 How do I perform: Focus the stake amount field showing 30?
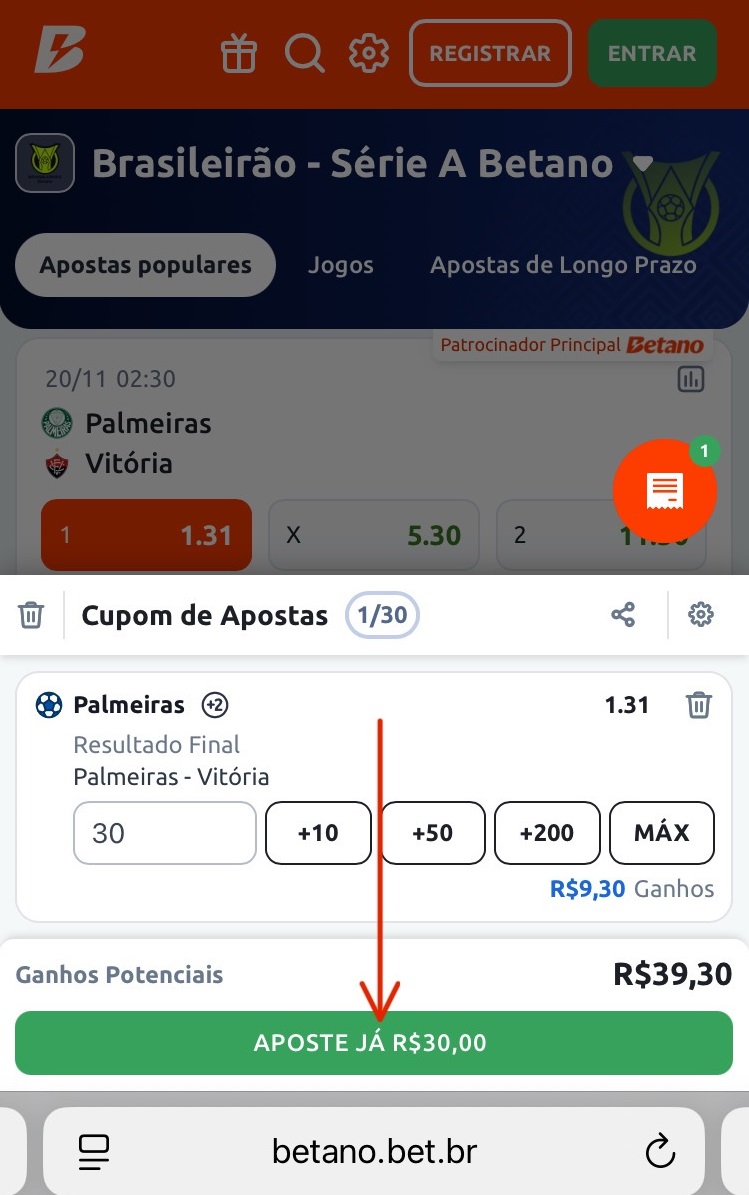165,833
